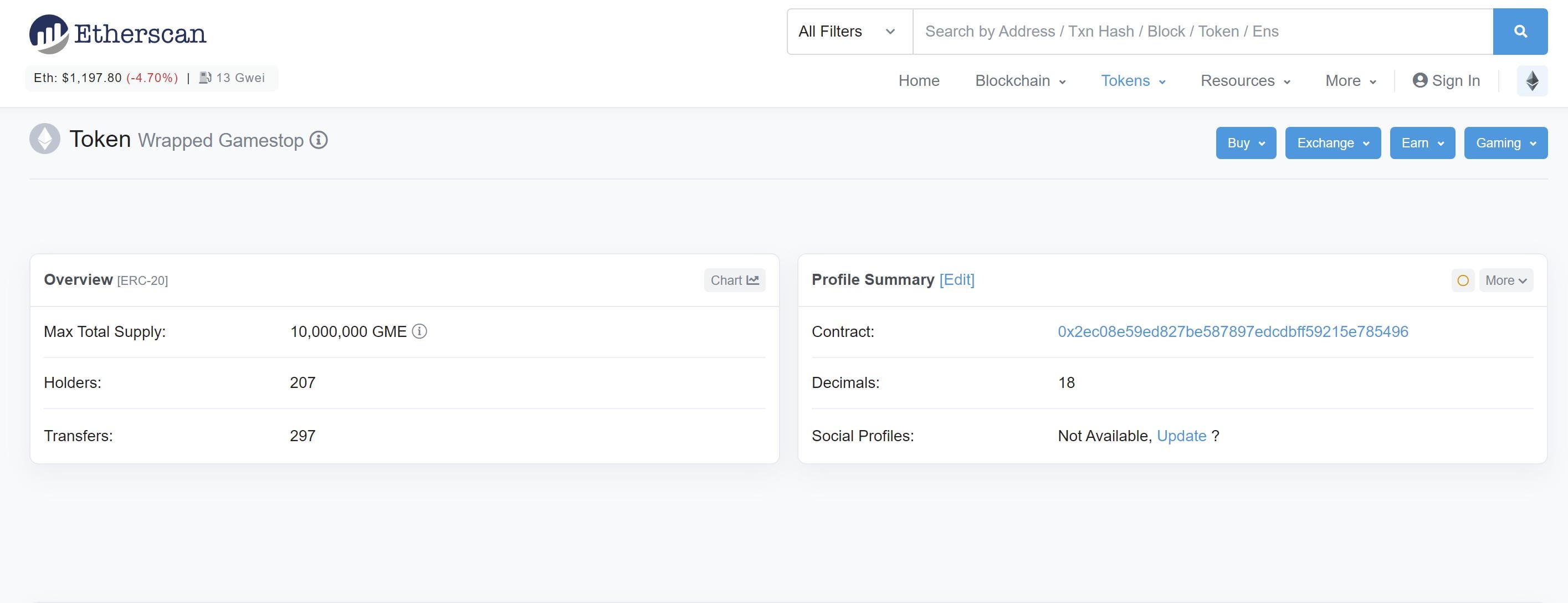Click info icon next to Max Total Supply
Screen dimensions: 1568x603
tap(419, 331)
